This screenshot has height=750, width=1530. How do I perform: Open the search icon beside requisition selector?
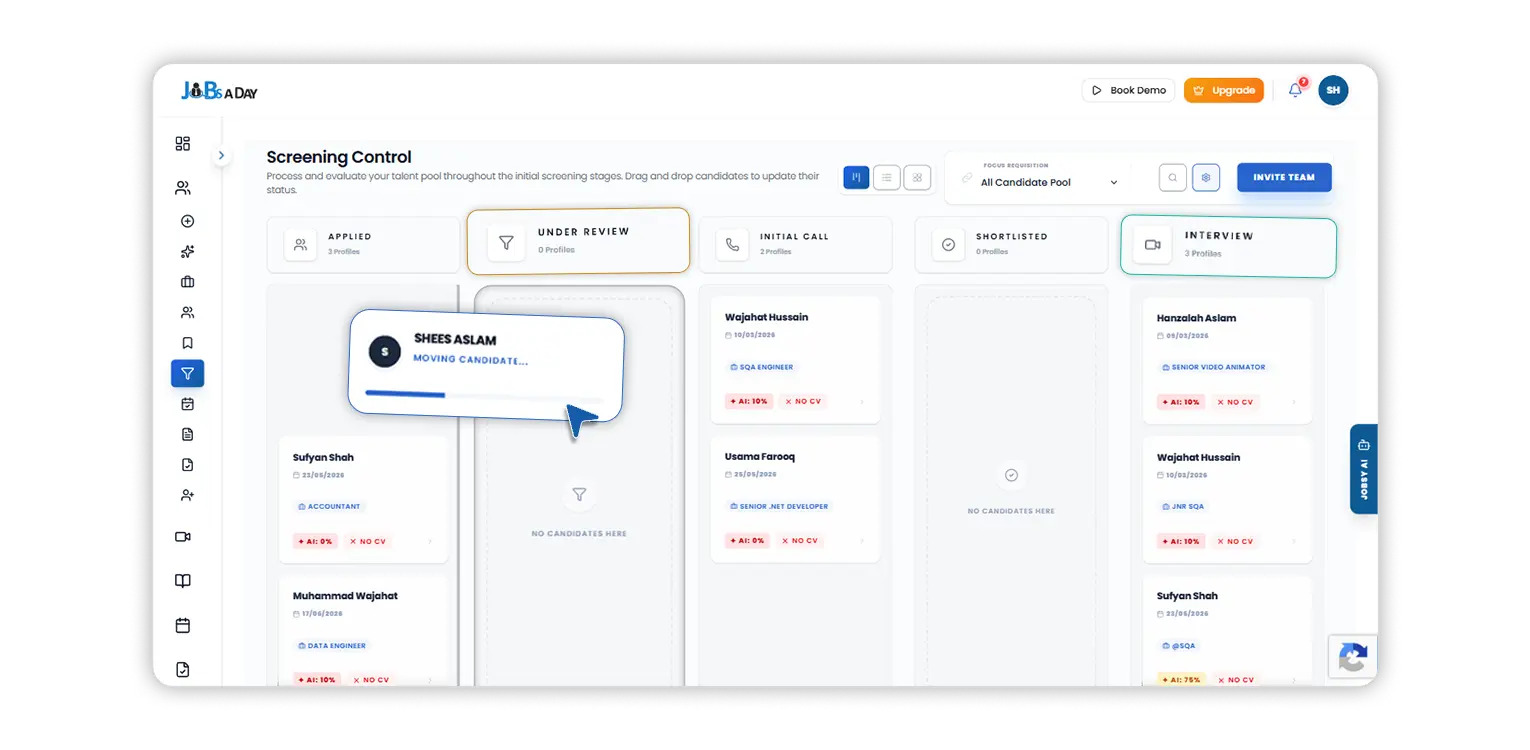[1172, 178]
